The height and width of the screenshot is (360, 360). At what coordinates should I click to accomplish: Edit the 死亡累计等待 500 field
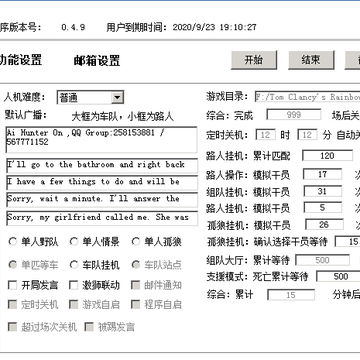(x=338, y=276)
